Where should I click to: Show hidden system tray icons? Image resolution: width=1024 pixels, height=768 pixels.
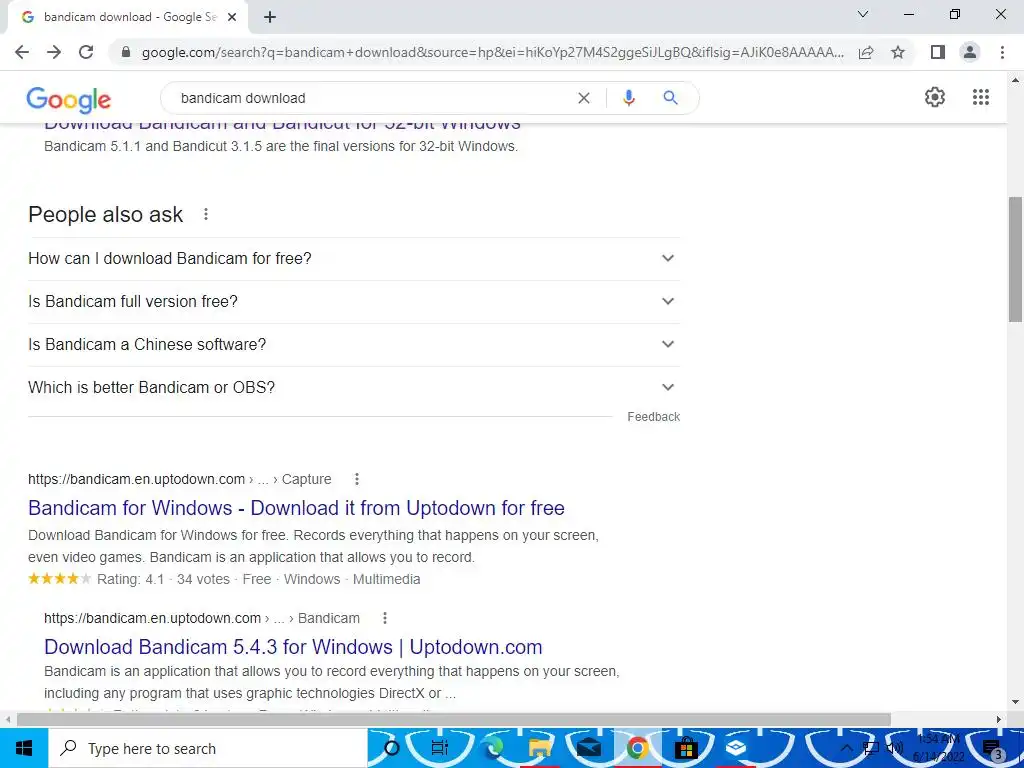tap(846, 748)
